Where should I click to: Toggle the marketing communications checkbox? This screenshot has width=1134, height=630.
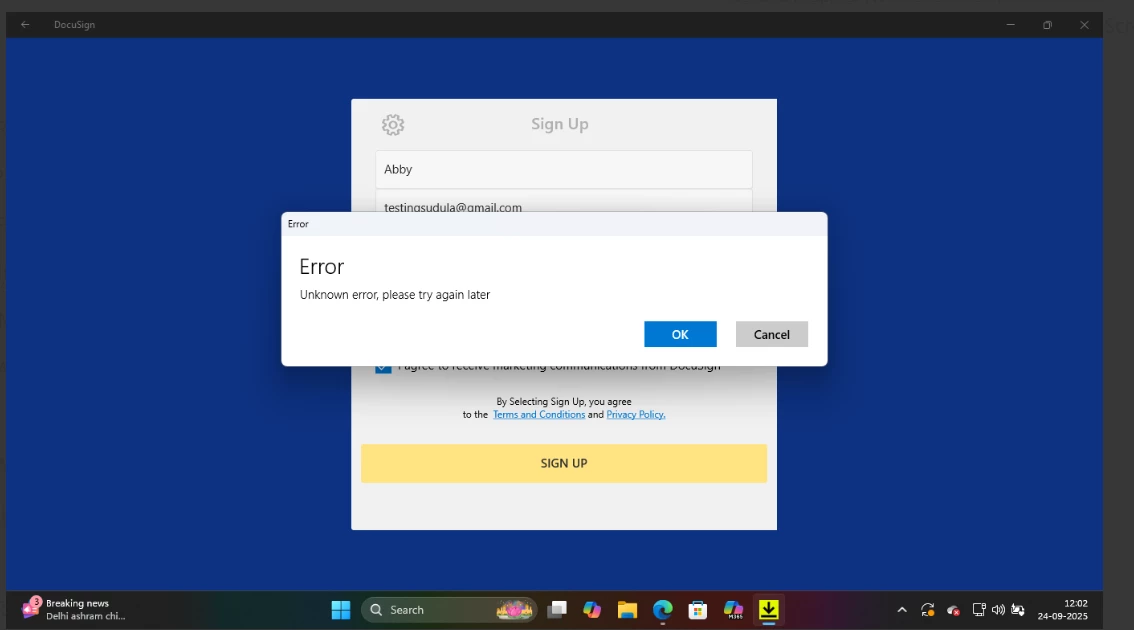pyautogui.click(x=383, y=369)
